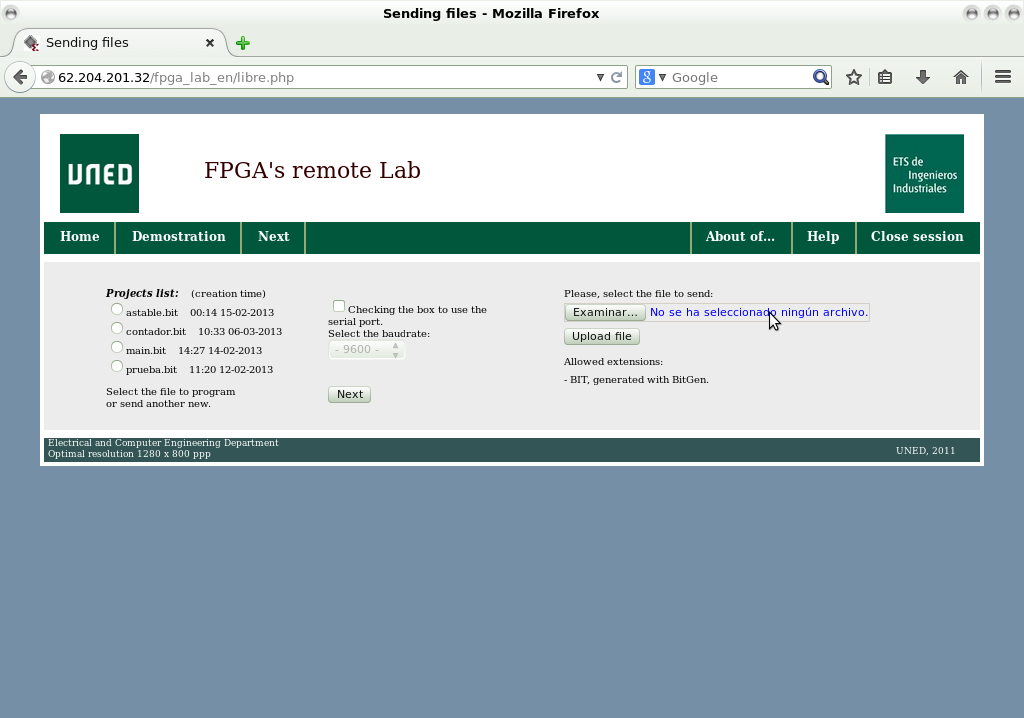This screenshot has height=718, width=1024.
Task: Open the Firefox downloads panel
Action: [x=922, y=77]
